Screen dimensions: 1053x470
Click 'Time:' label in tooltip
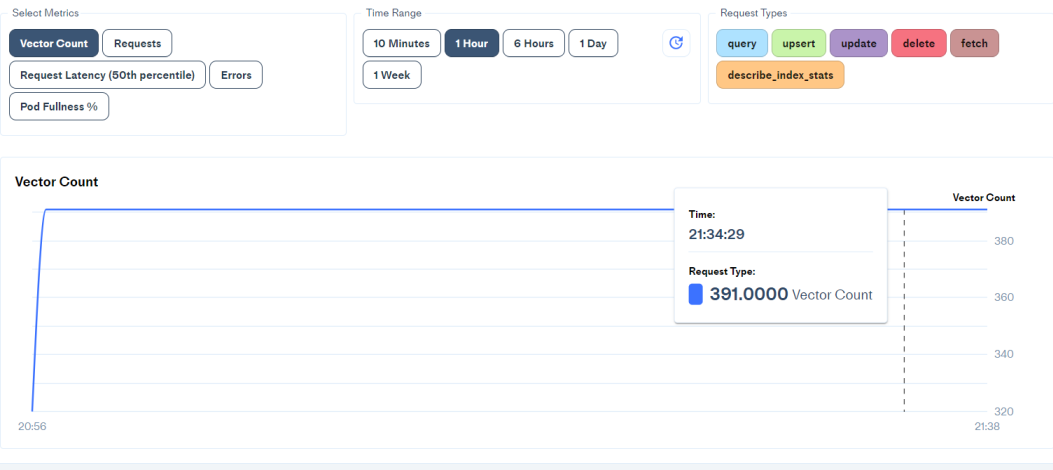pyautogui.click(x=702, y=214)
